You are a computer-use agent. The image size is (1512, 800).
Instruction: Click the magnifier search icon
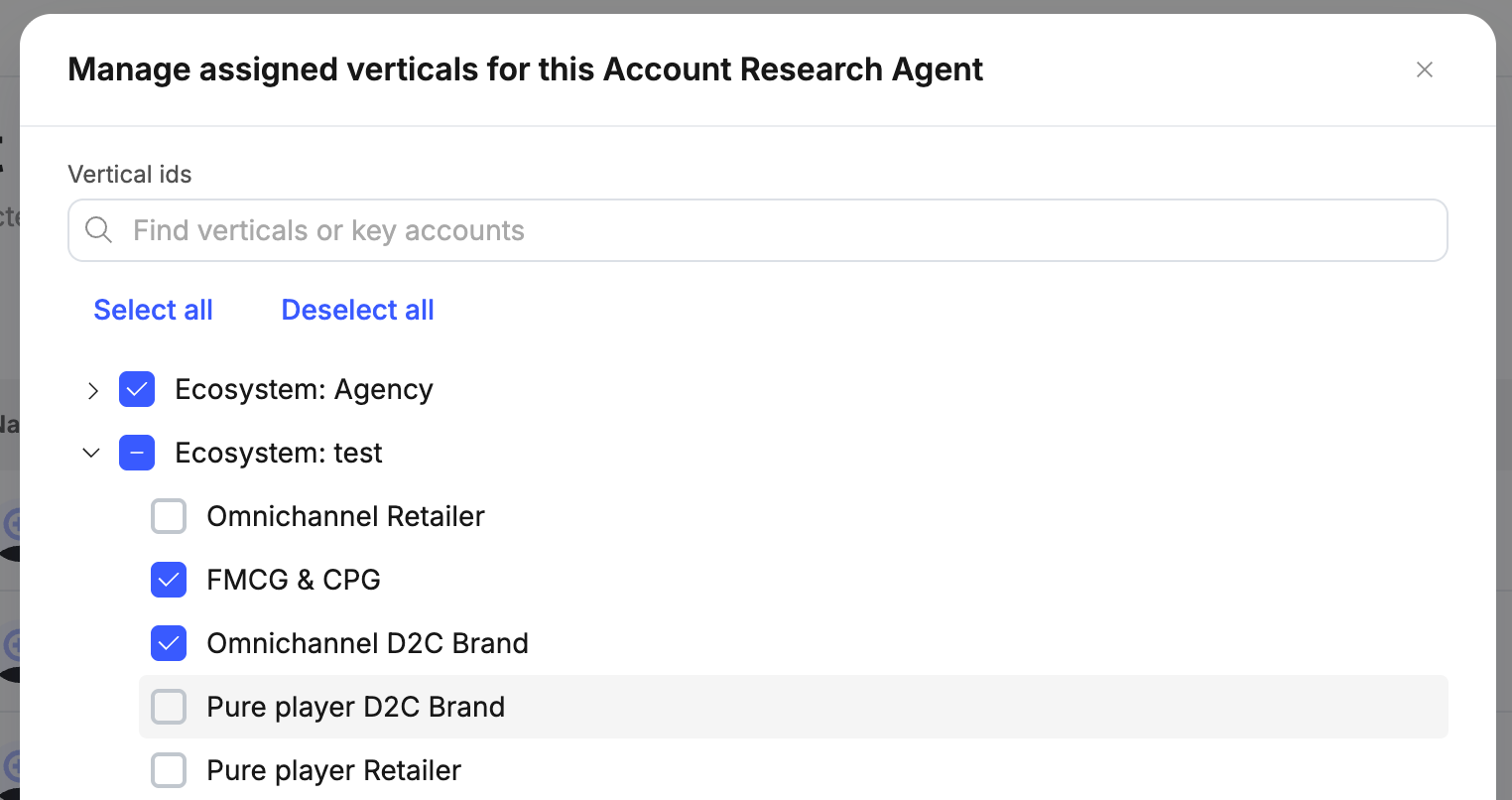tap(98, 230)
